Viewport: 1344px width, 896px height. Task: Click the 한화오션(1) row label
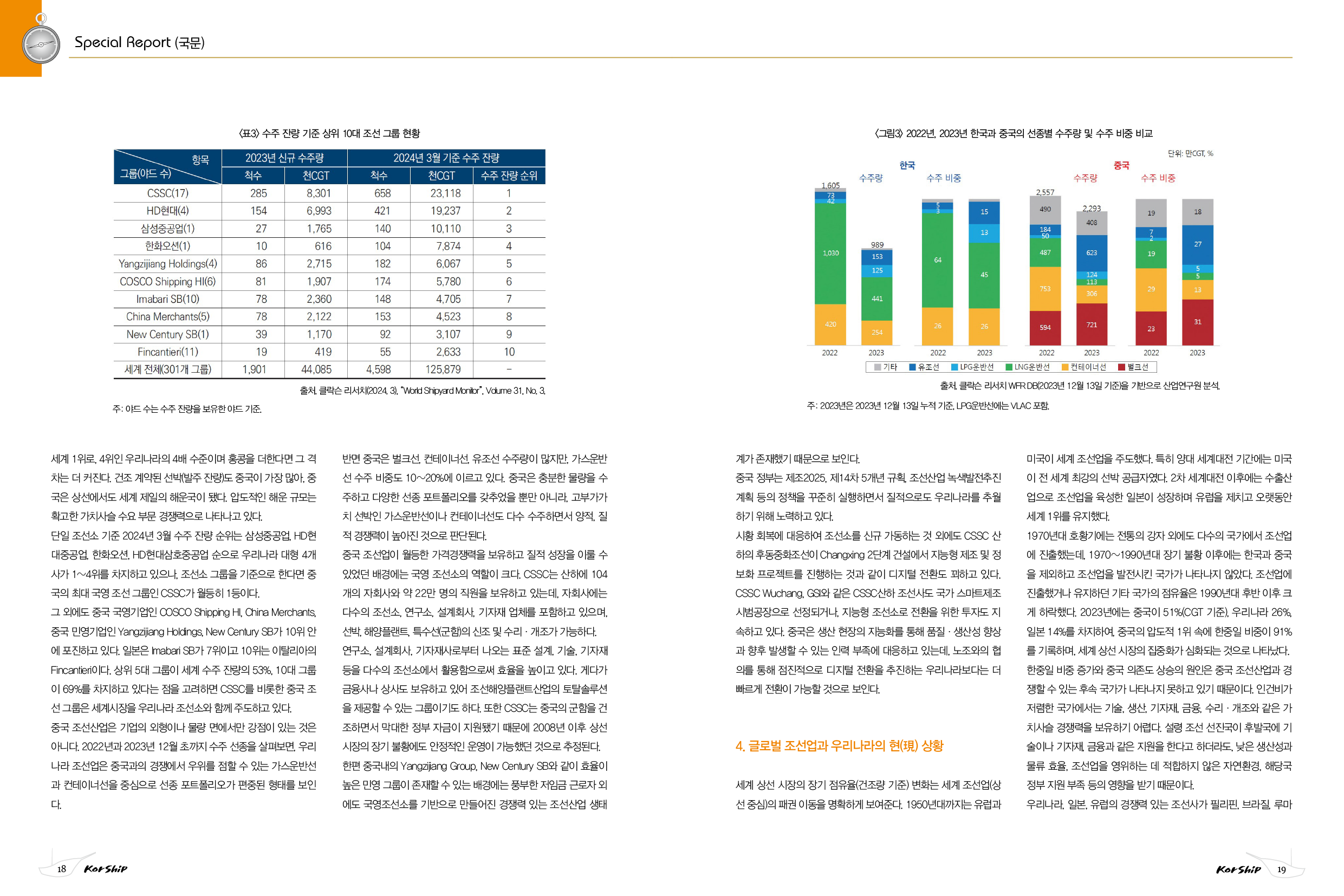(167, 246)
